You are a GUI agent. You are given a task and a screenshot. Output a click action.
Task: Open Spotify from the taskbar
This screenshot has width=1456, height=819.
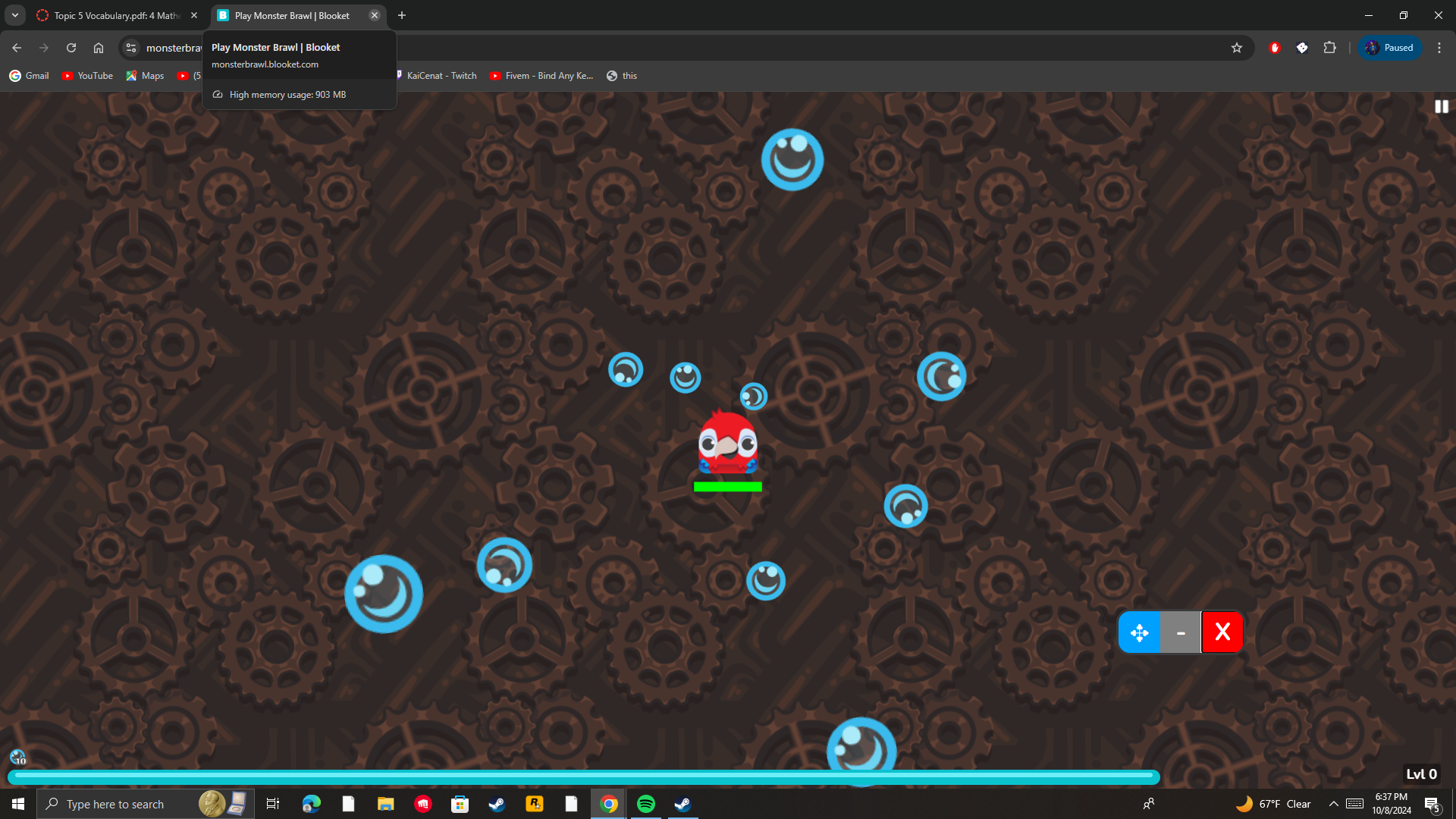pos(645,804)
